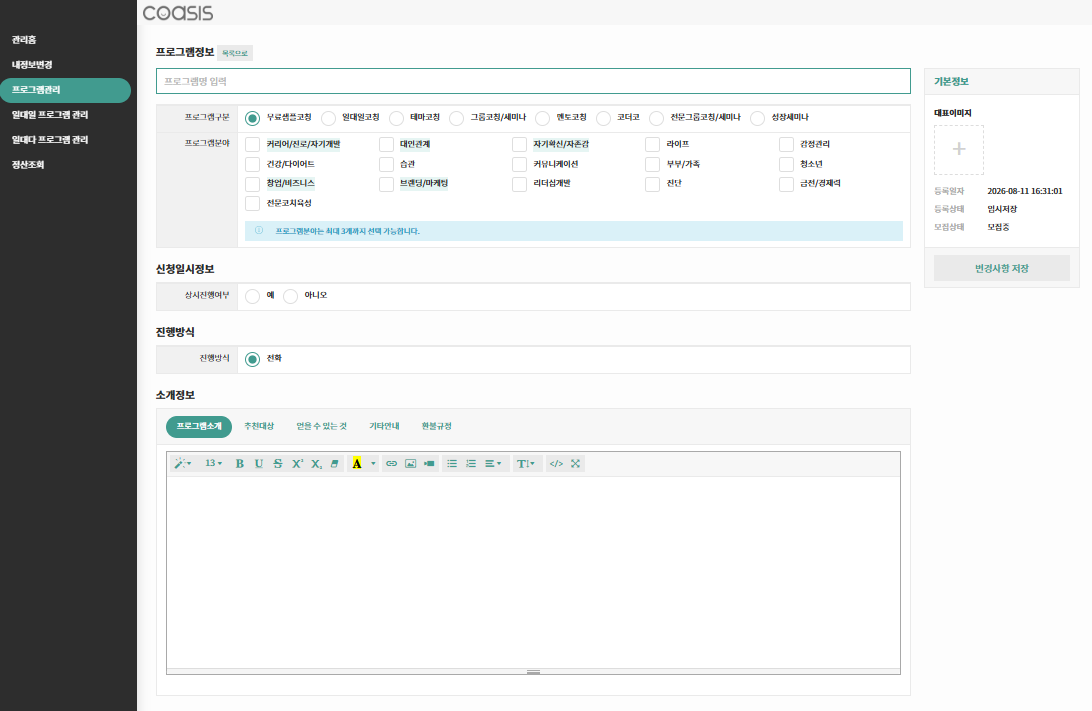Check the 감정관리 checkbox

(x=786, y=144)
